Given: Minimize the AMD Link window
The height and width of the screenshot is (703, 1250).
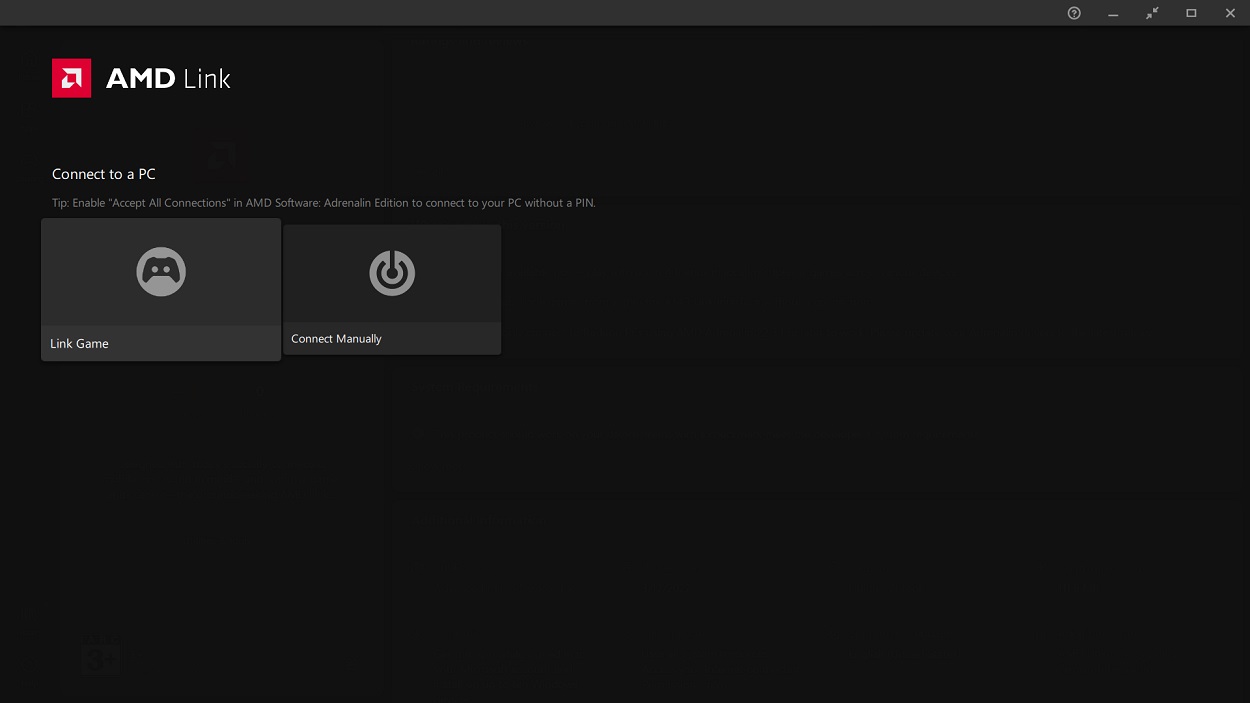Looking at the screenshot, I should (x=1113, y=13).
